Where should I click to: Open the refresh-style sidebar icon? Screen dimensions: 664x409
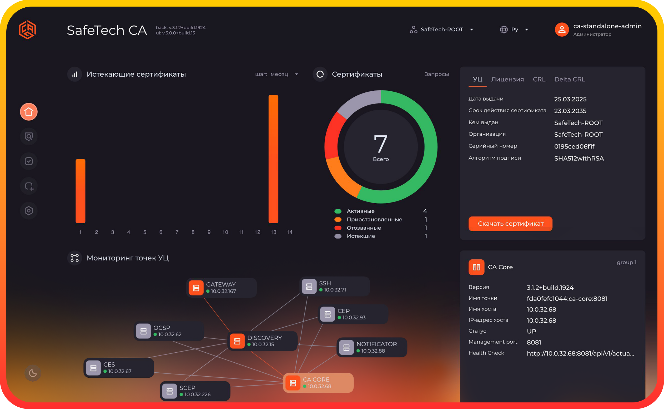(x=29, y=186)
